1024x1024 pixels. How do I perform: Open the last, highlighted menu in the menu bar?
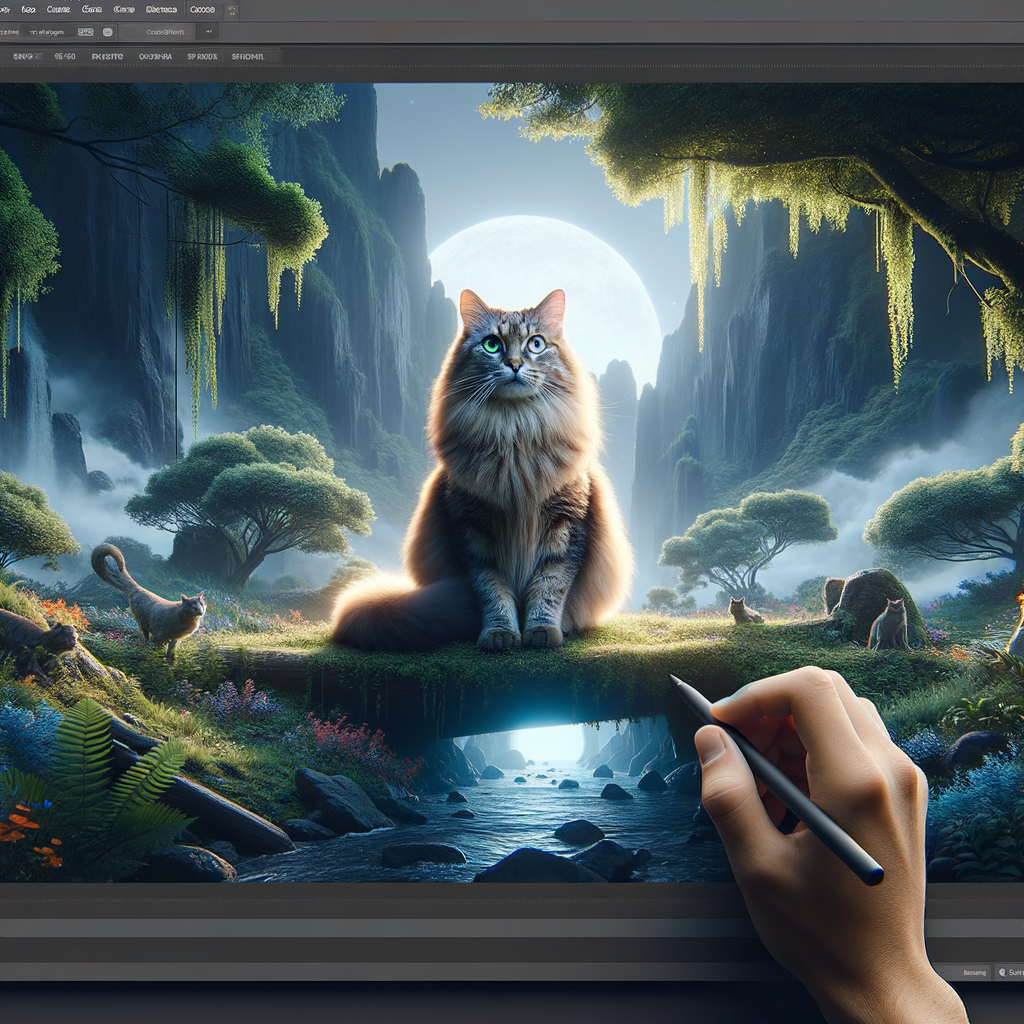pos(202,10)
